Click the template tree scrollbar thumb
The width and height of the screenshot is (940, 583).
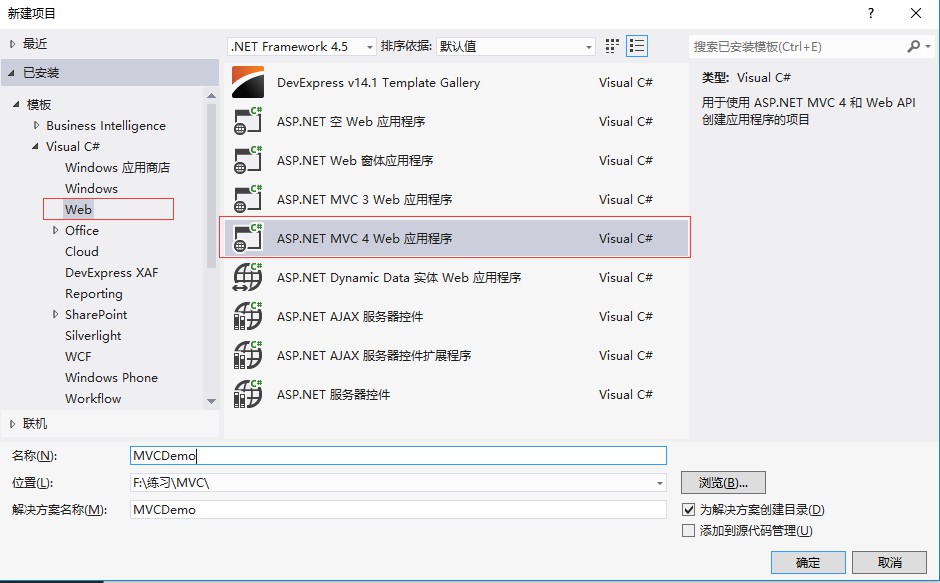coord(211,186)
